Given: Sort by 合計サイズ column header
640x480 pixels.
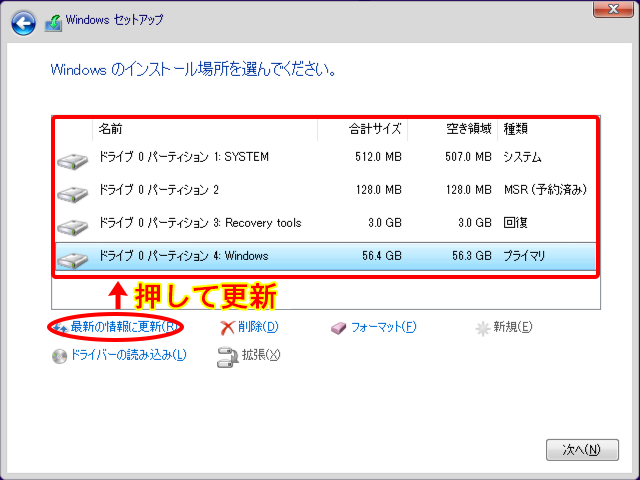Looking at the screenshot, I should 374,129.
